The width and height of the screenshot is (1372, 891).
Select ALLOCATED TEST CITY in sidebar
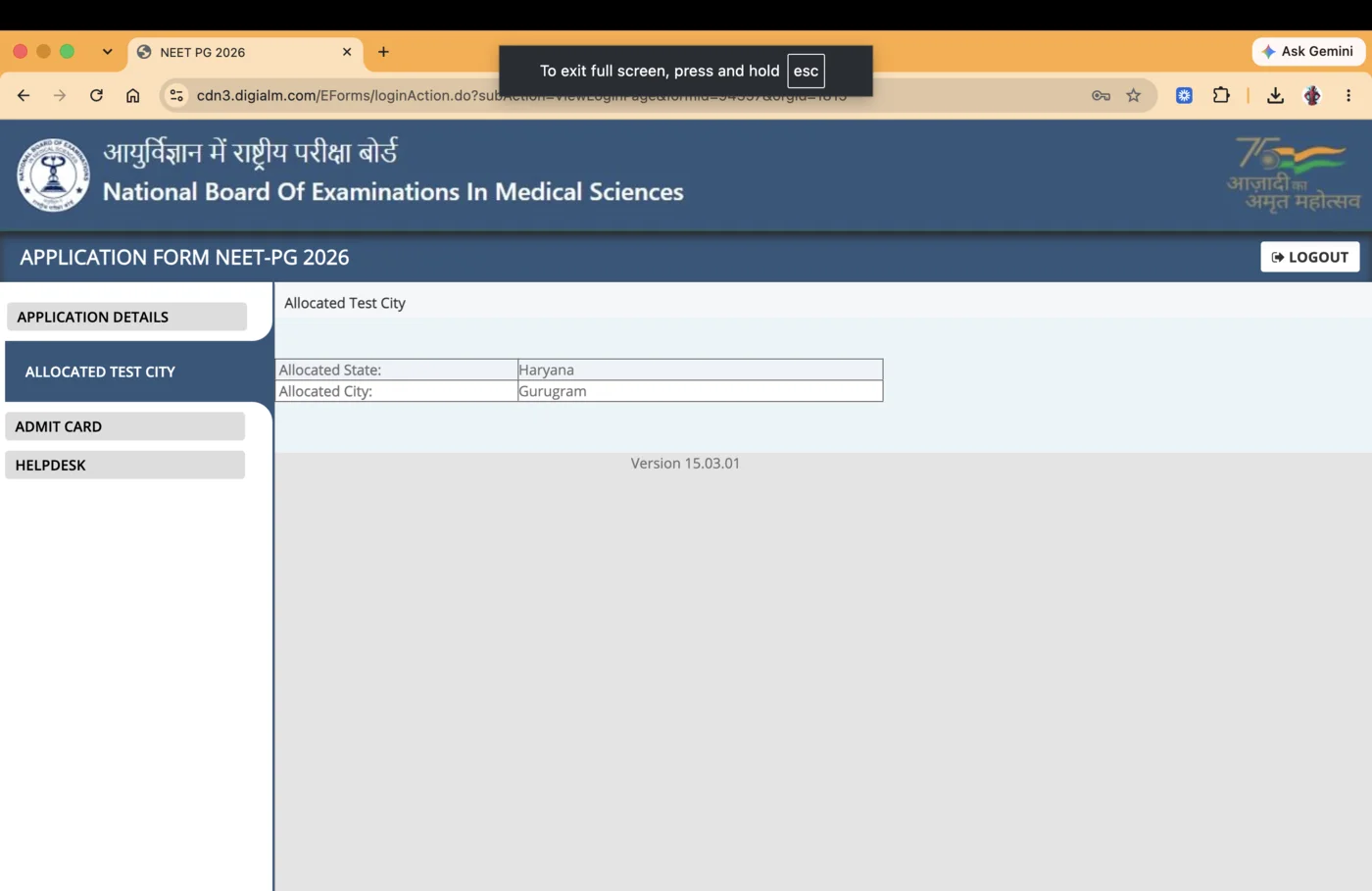click(x=137, y=371)
